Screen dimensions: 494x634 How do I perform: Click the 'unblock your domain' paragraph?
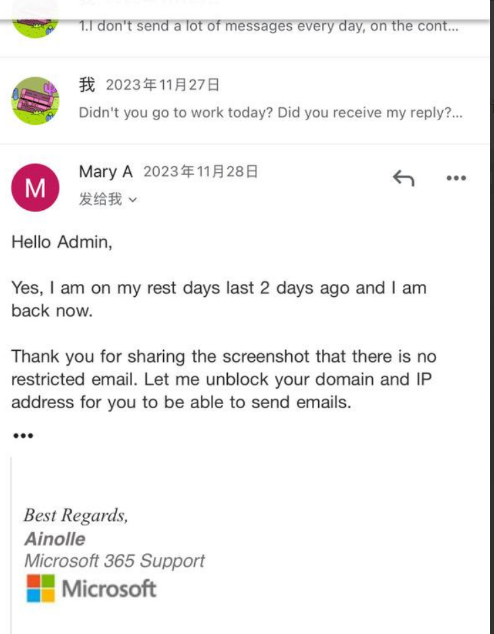[224, 379]
